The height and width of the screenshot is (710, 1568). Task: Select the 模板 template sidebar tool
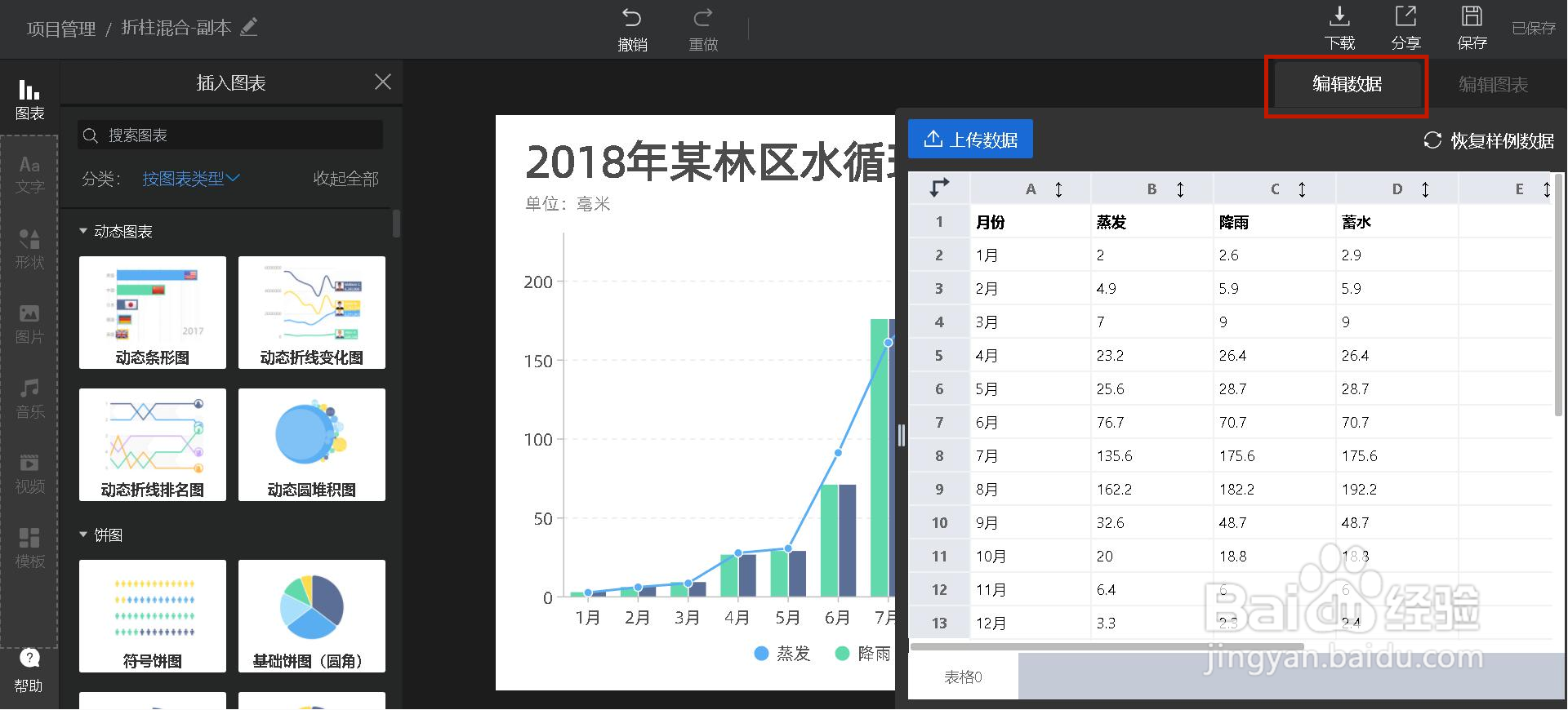29,548
